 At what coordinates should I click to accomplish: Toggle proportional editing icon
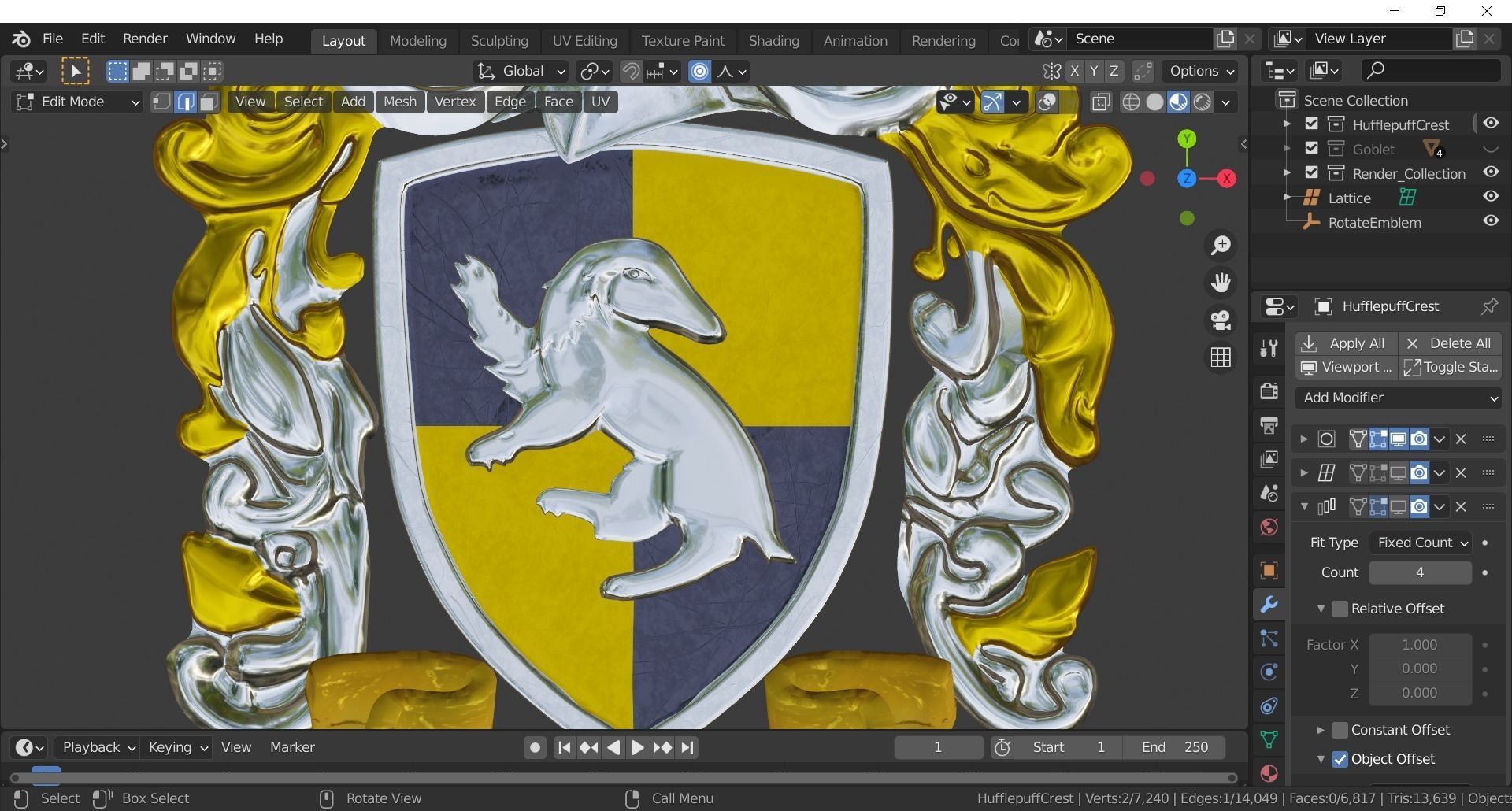pyautogui.click(x=699, y=72)
